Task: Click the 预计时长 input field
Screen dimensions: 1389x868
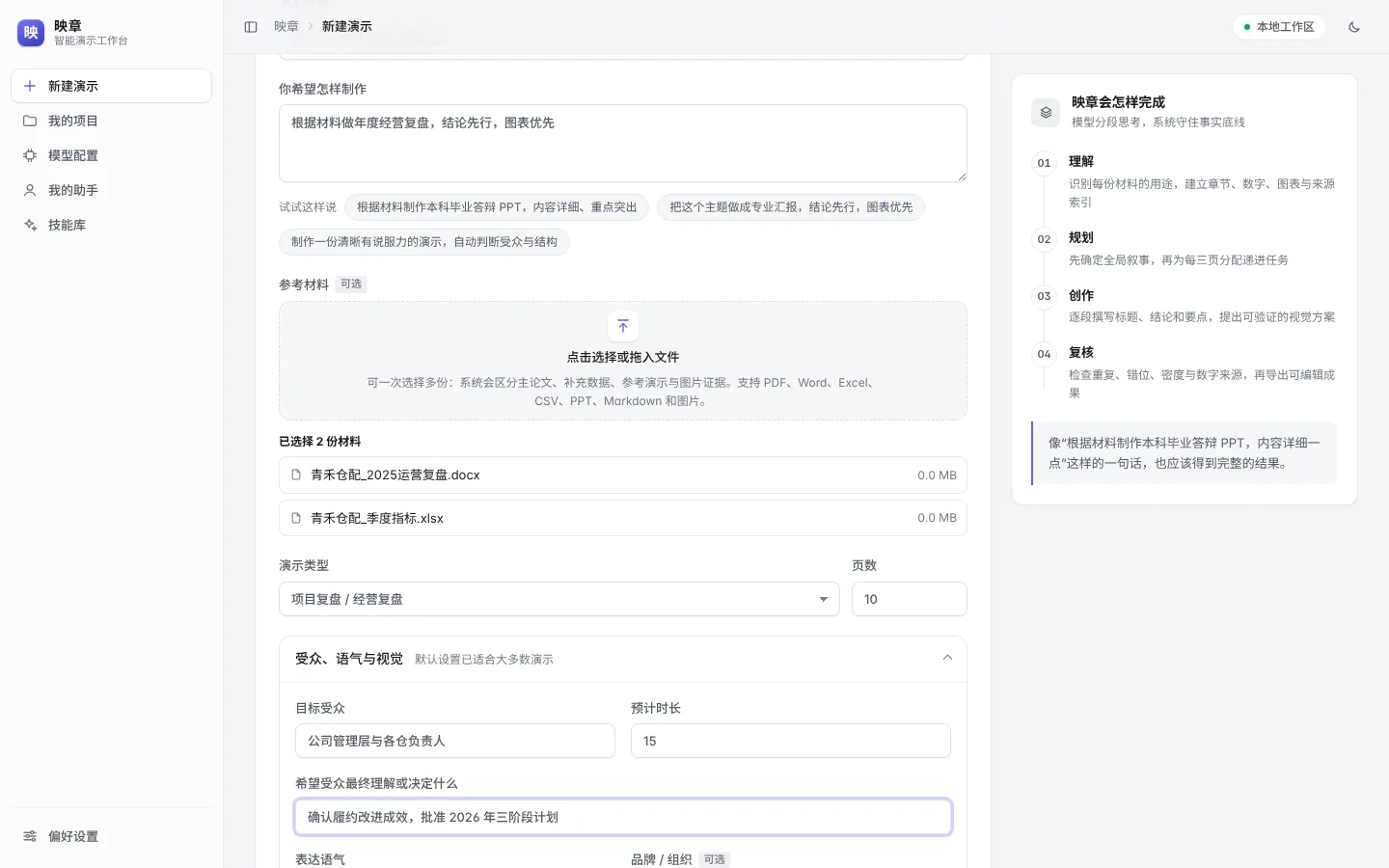Action: tap(791, 741)
